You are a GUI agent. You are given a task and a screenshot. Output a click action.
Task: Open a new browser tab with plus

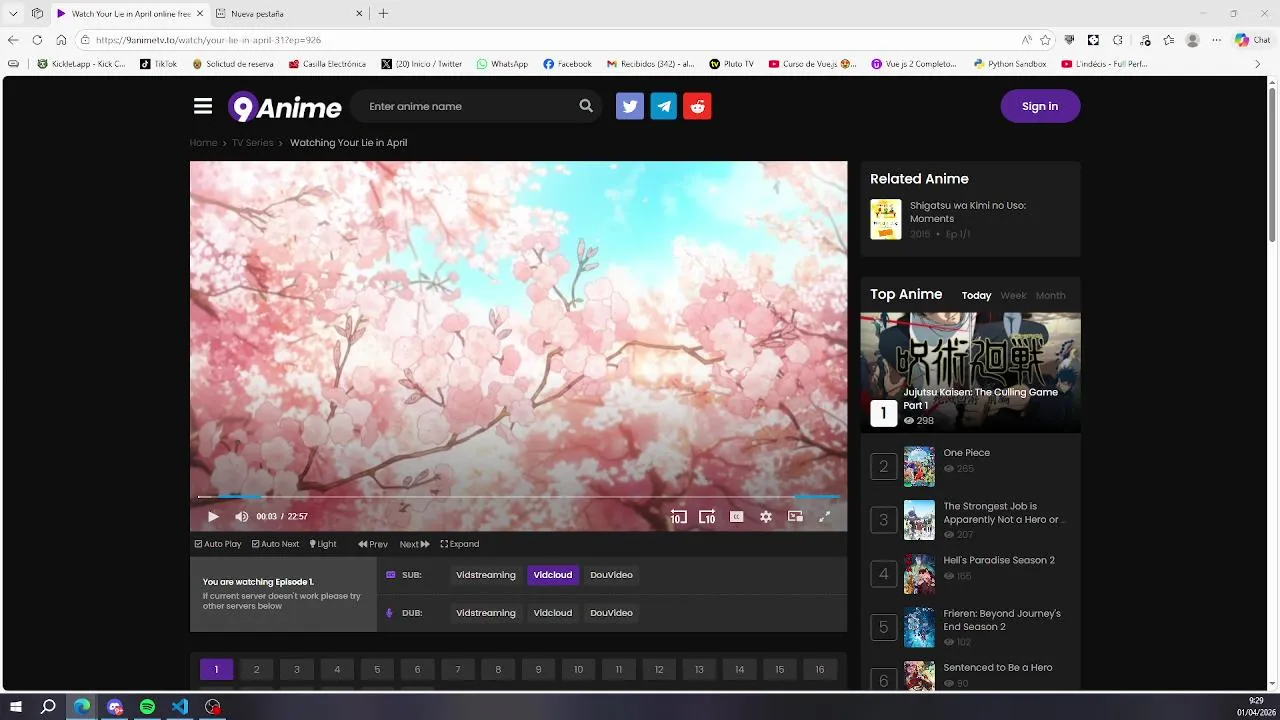point(383,14)
